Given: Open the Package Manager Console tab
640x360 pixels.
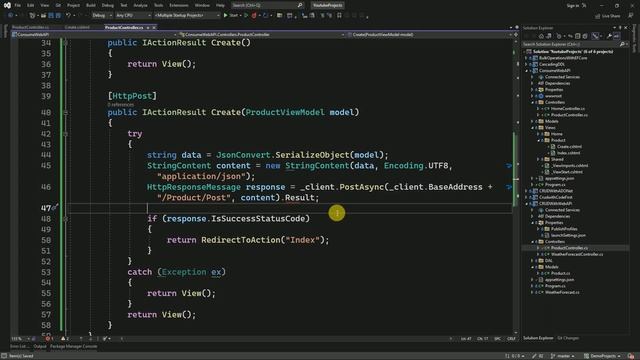Looking at the screenshot, I should tap(74, 347).
